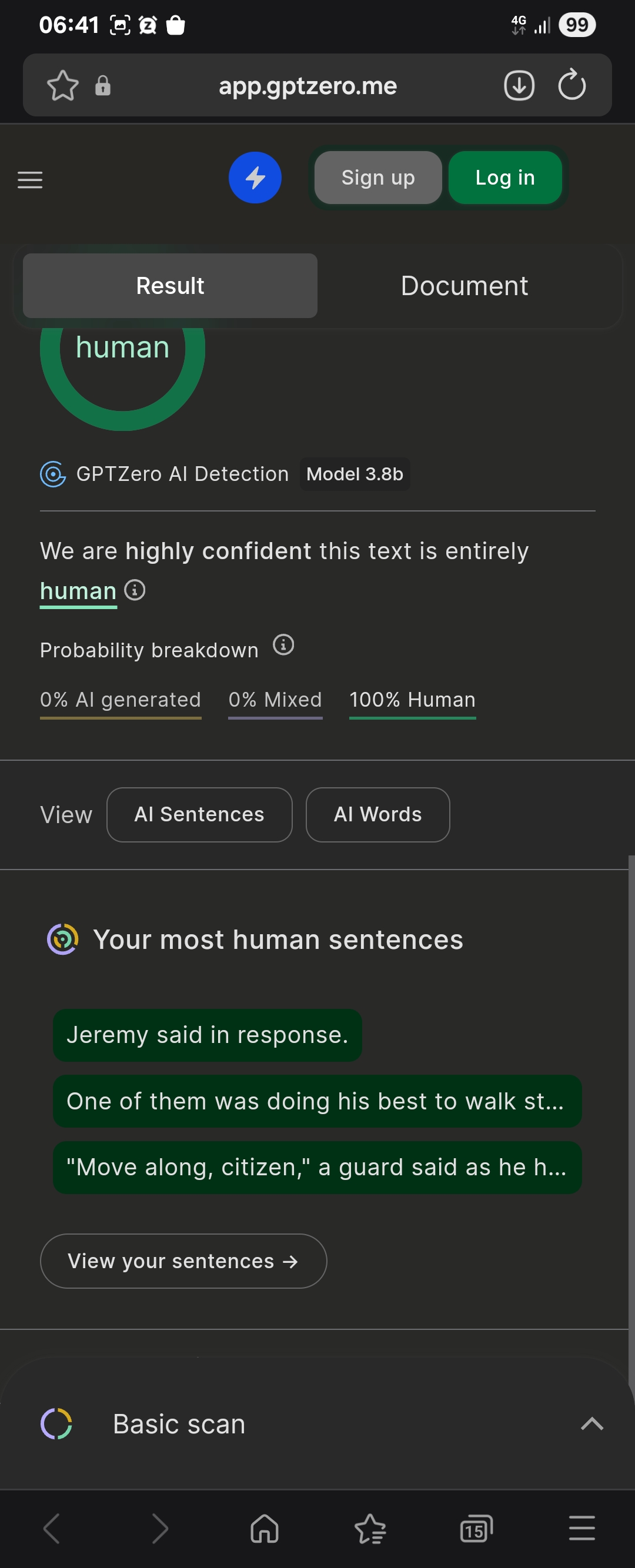This screenshot has height=1568, width=635.
Task: Tap the Probability breakdown info icon
Action: pyautogui.click(x=283, y=645)
